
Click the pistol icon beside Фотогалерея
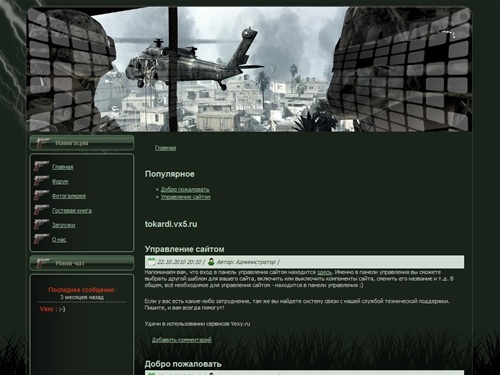pos(41,195)
